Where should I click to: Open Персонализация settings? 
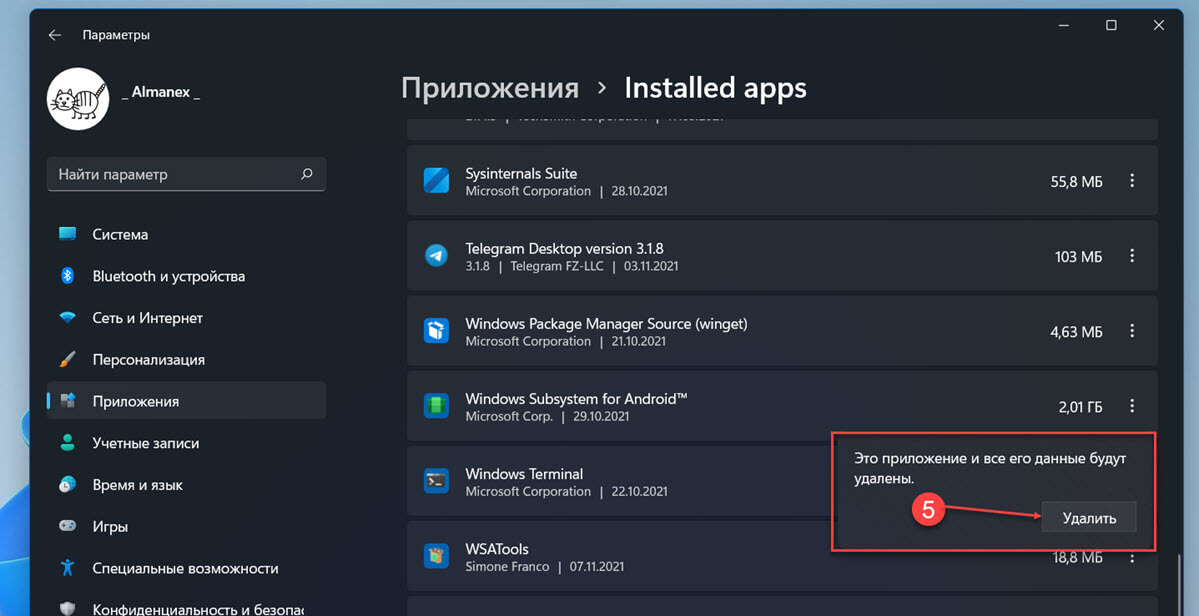tap(187, 359)
